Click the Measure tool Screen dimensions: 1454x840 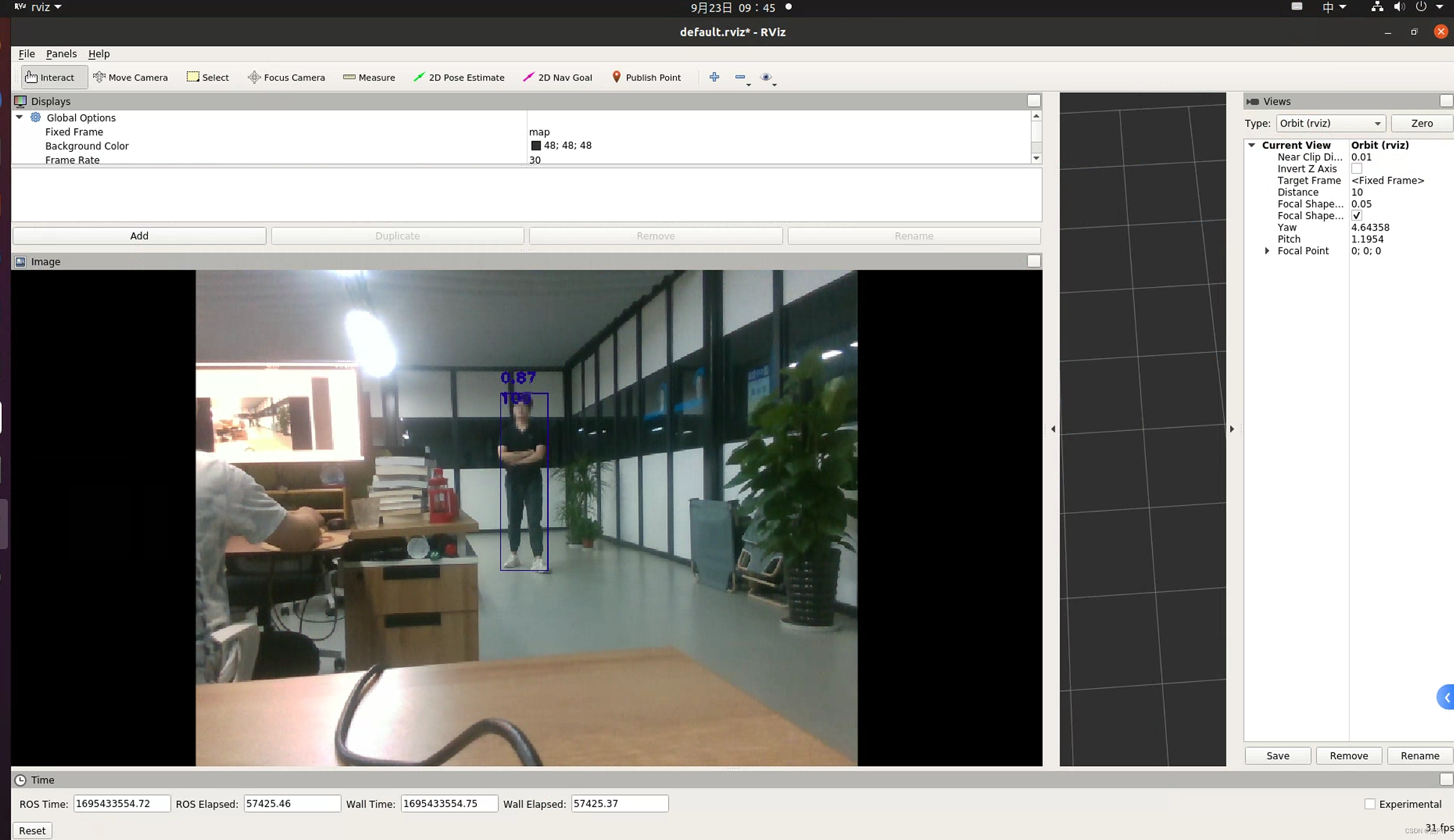[x=370, y=76]
